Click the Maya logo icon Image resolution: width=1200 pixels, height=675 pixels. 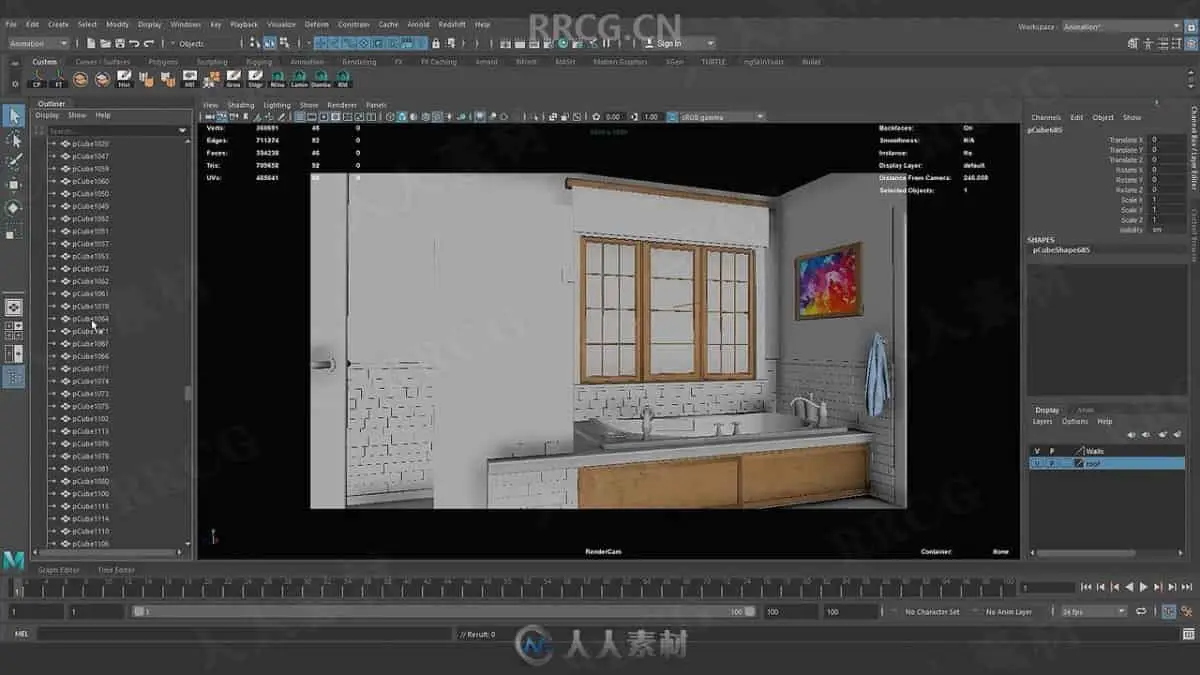point(14,561)
